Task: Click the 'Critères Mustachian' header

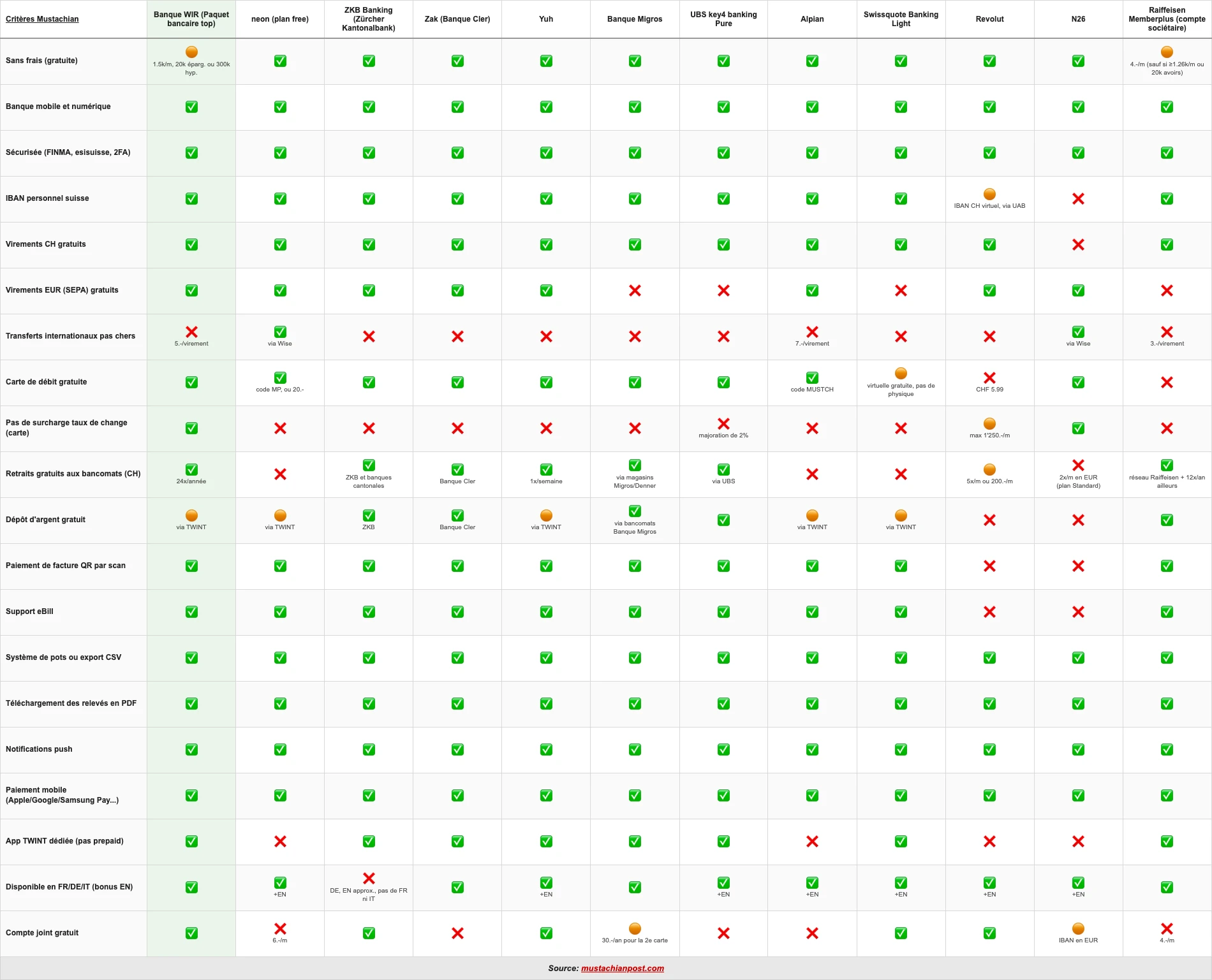Action: point(42,19)
